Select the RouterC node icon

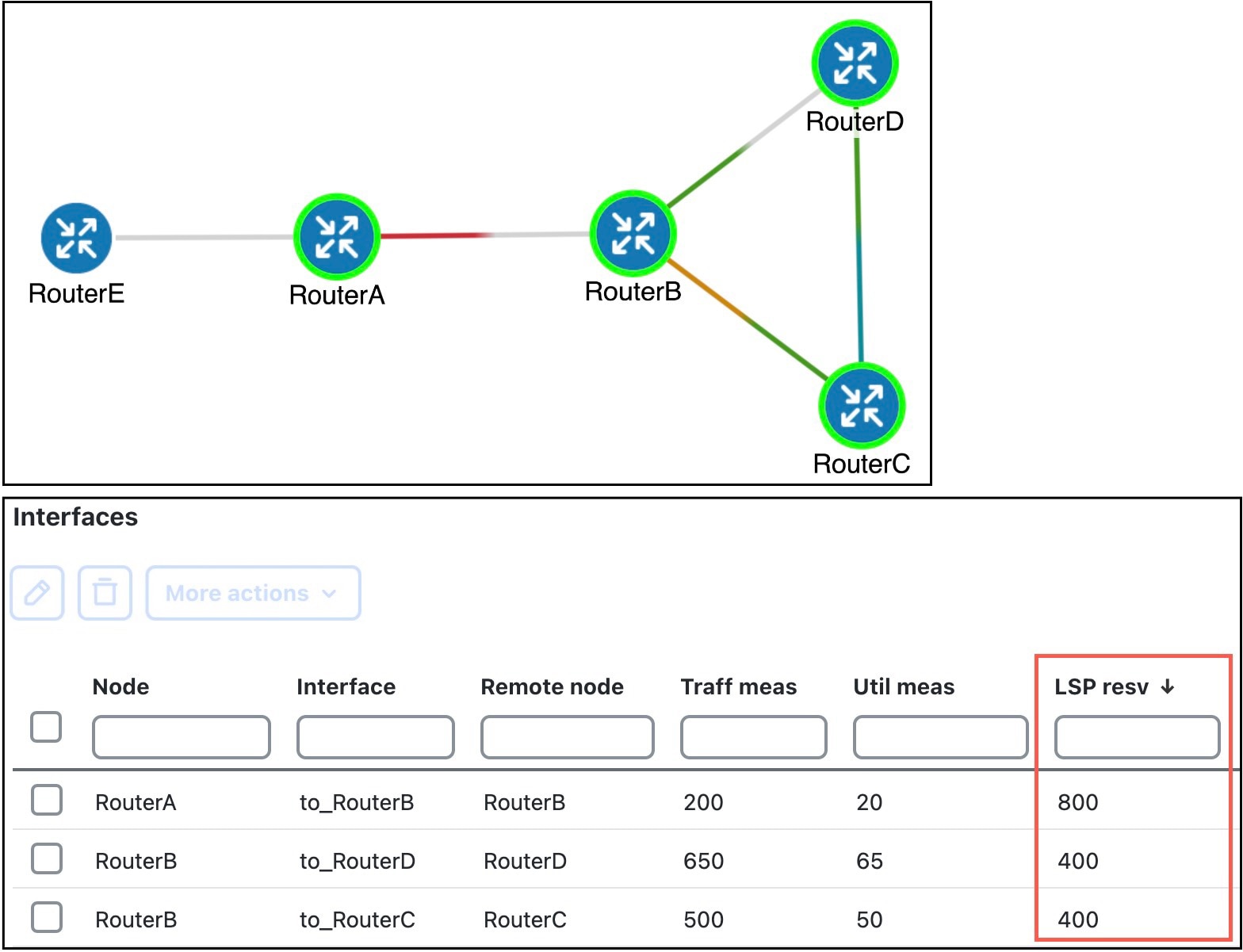(862, 405)
